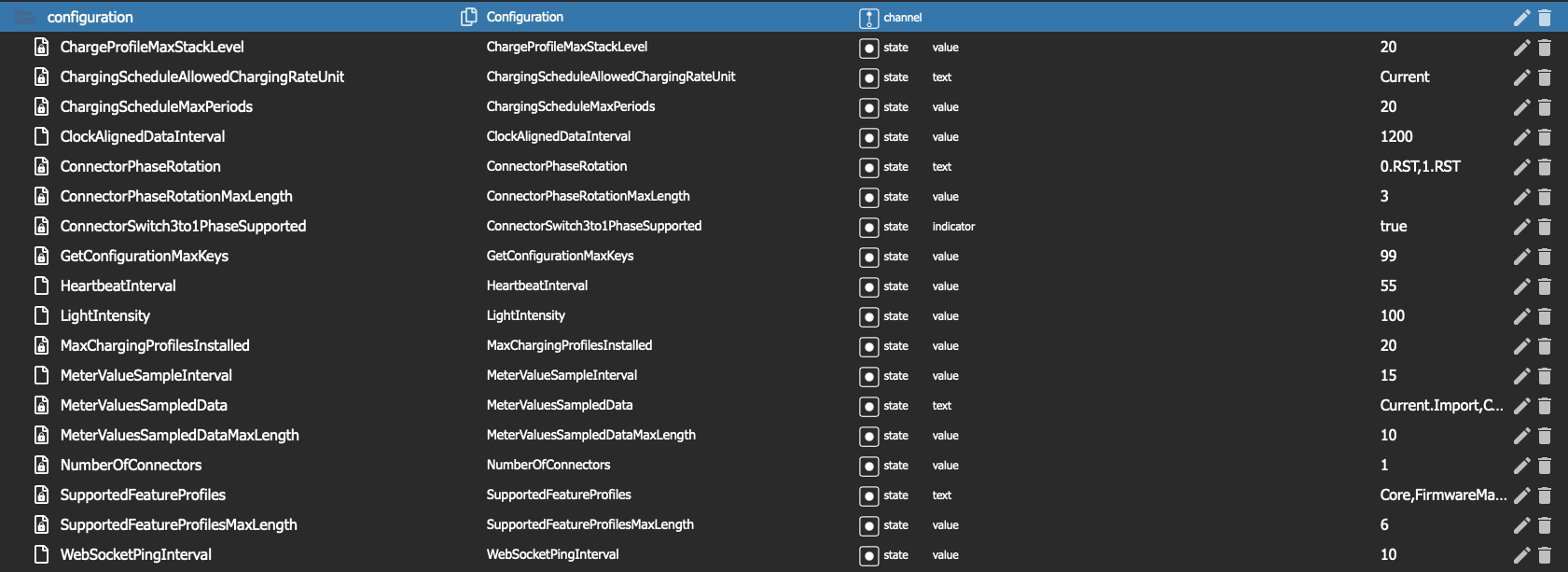Click the role text in SupportedFeatureProfiles row

(942, 495)
